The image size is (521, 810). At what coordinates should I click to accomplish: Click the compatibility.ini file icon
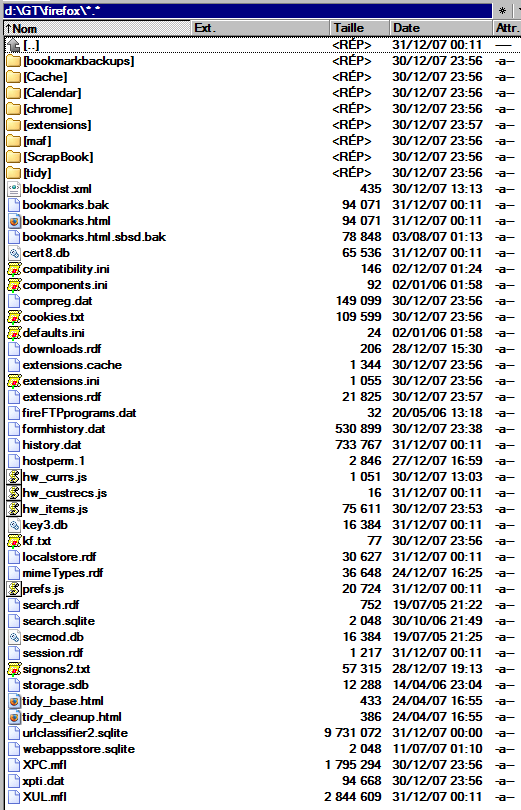(x=14, y=270)
